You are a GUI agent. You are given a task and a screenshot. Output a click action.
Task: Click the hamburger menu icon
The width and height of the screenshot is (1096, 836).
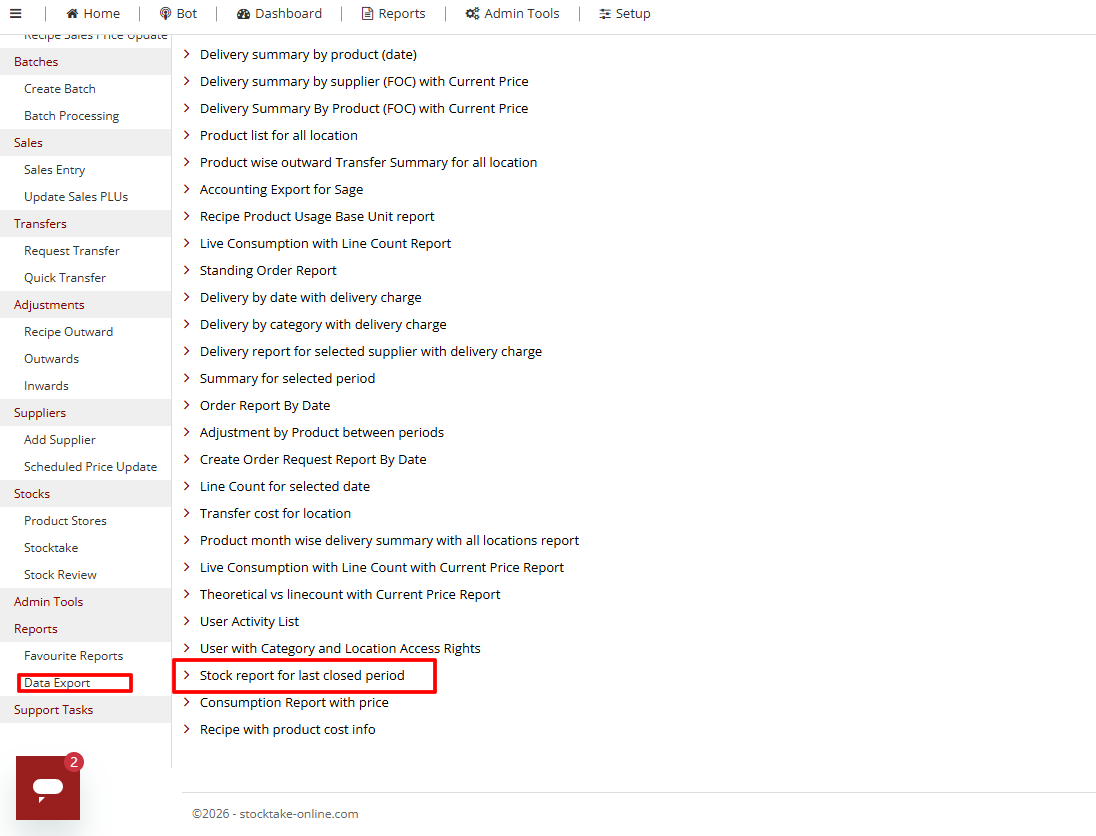(15, 14)
